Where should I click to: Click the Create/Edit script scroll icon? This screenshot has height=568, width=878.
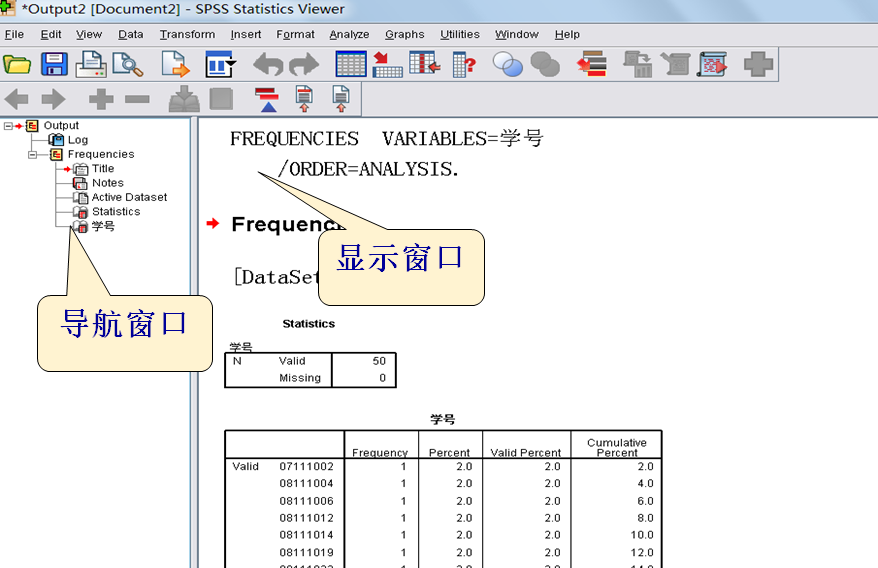tap(675, 64)
